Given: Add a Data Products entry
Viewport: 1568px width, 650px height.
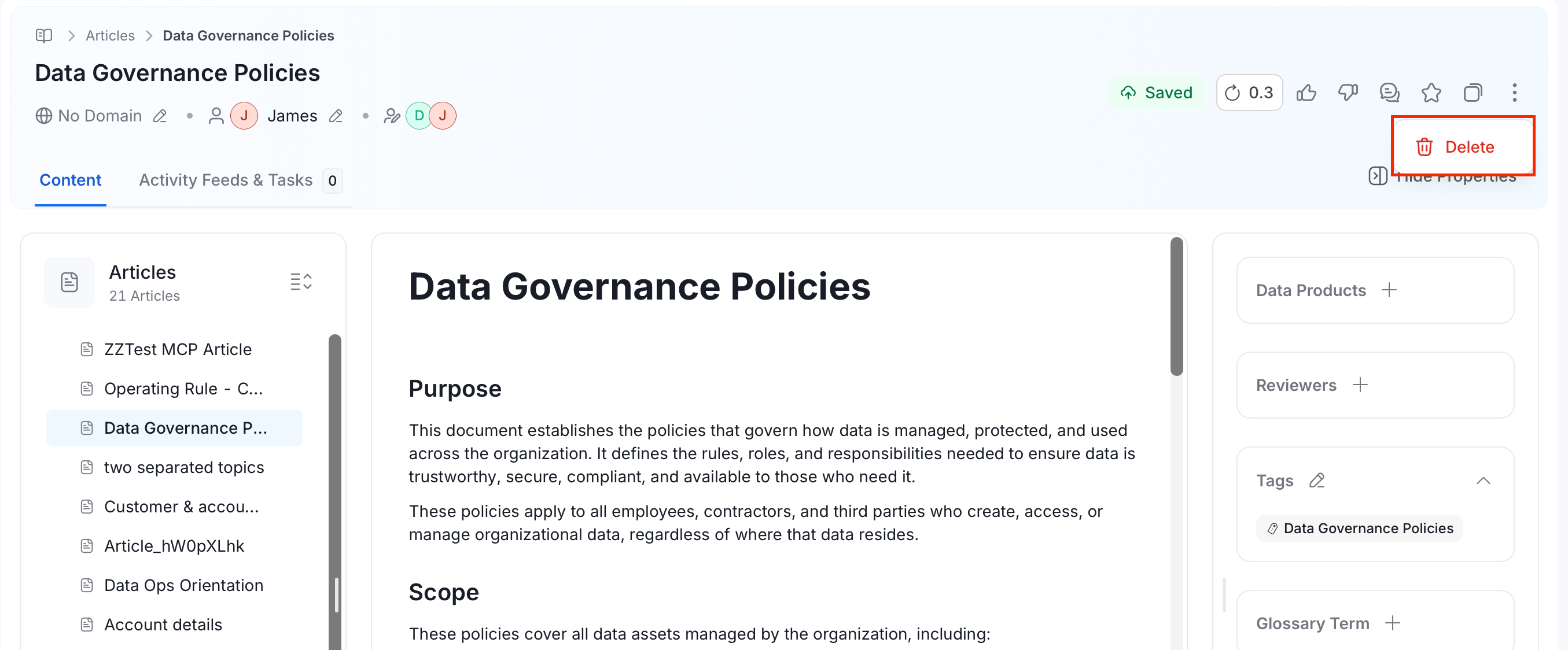Looking at the screenshot, I should (x=1389, y=290).
